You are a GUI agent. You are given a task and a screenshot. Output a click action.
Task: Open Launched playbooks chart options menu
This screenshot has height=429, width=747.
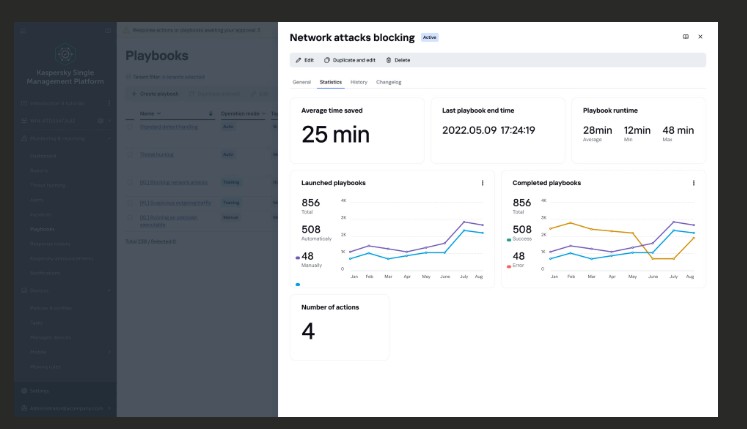click(482, 183)
